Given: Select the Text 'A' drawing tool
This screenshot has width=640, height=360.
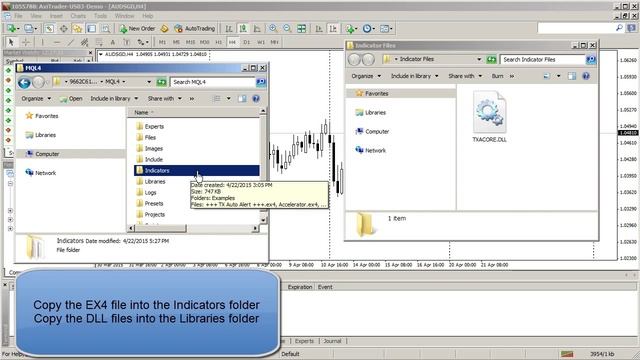Looking at the screenshot, I should 113,42.
